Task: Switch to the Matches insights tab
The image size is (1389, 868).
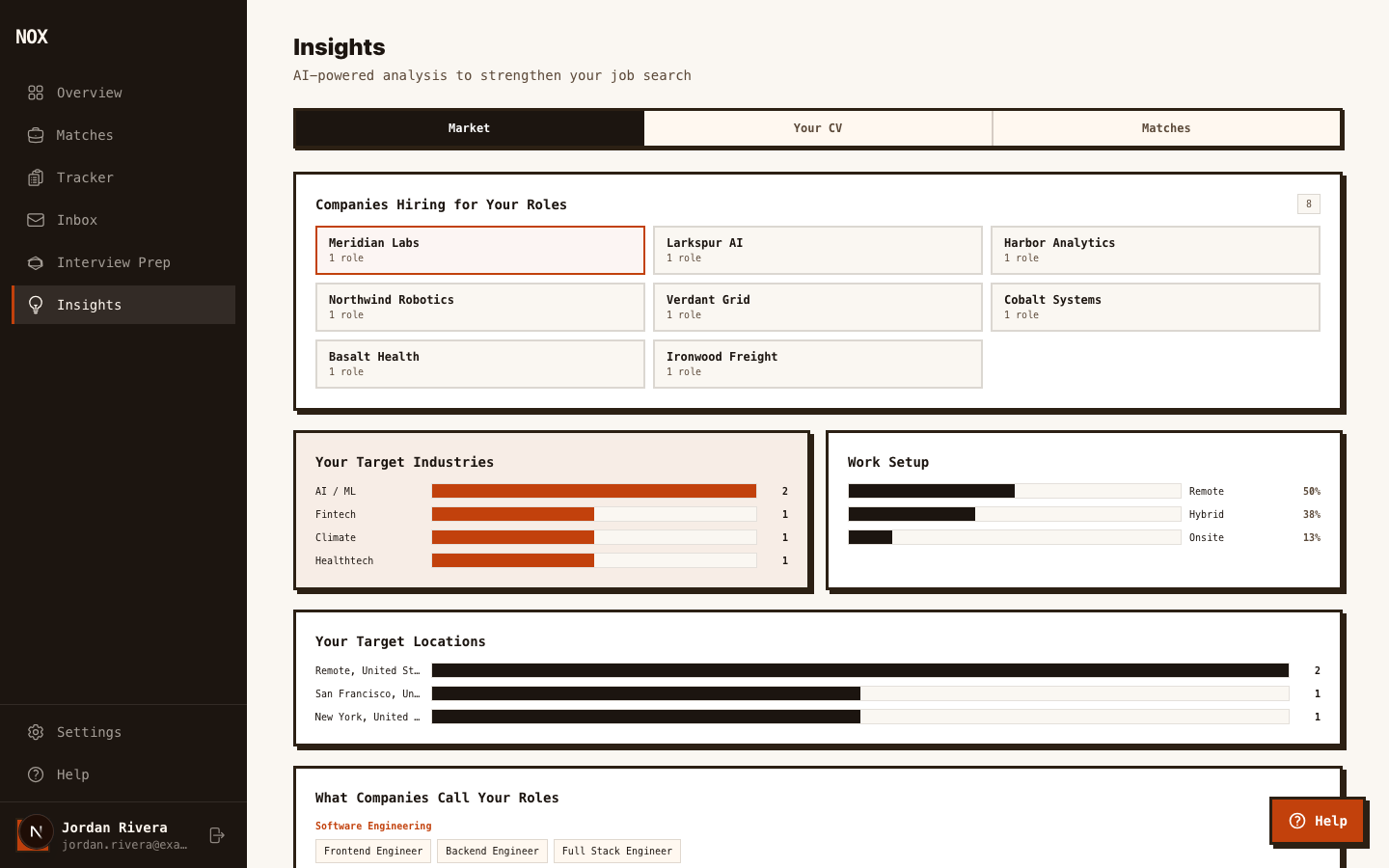Action: click(1166, 128)
